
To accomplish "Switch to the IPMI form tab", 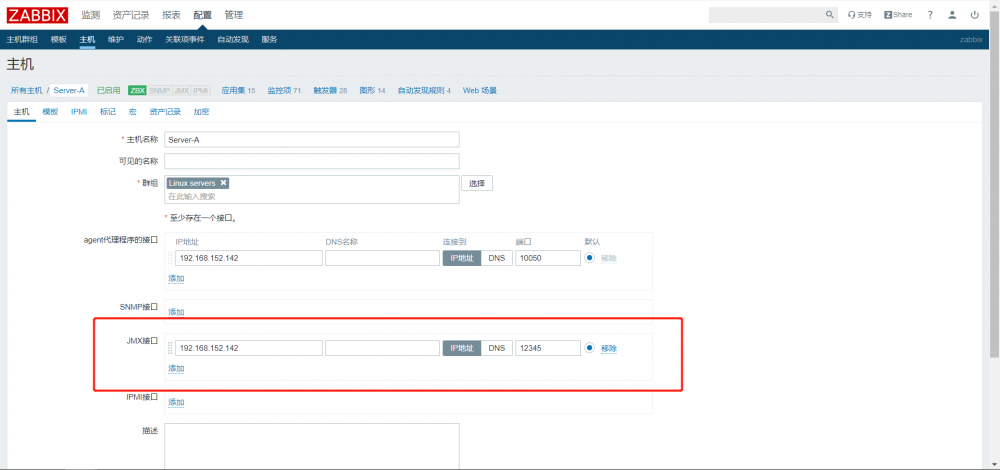I will click(x=79, y=112).
